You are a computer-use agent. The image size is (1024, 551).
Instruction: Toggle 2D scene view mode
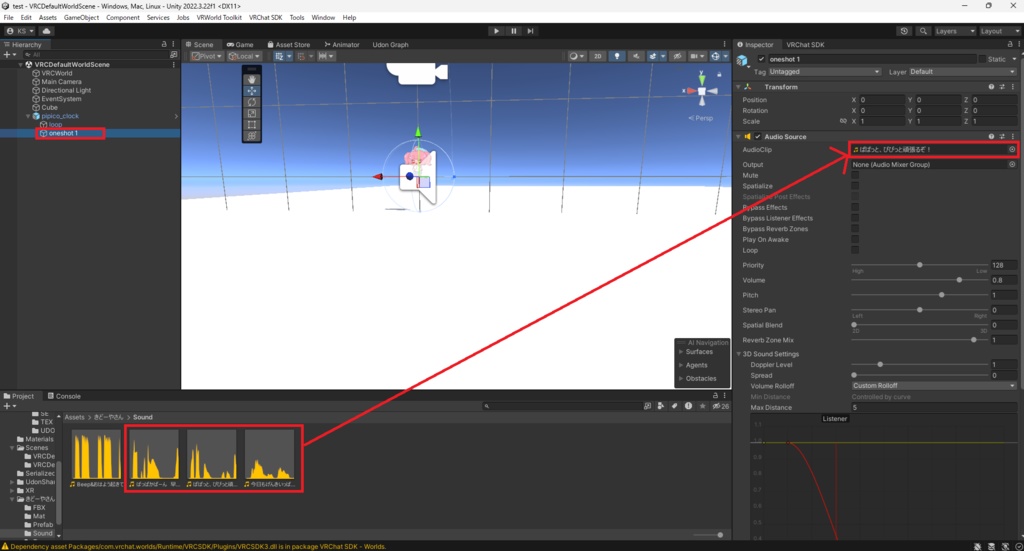click(598, 56)
